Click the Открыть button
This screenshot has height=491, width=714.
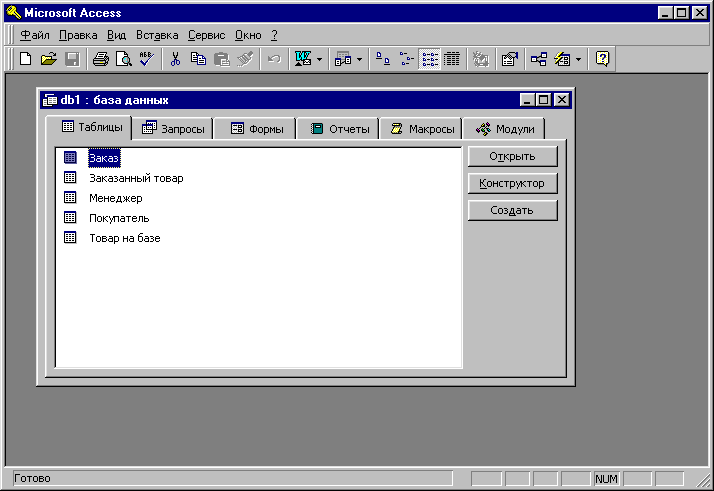point(512,156)
